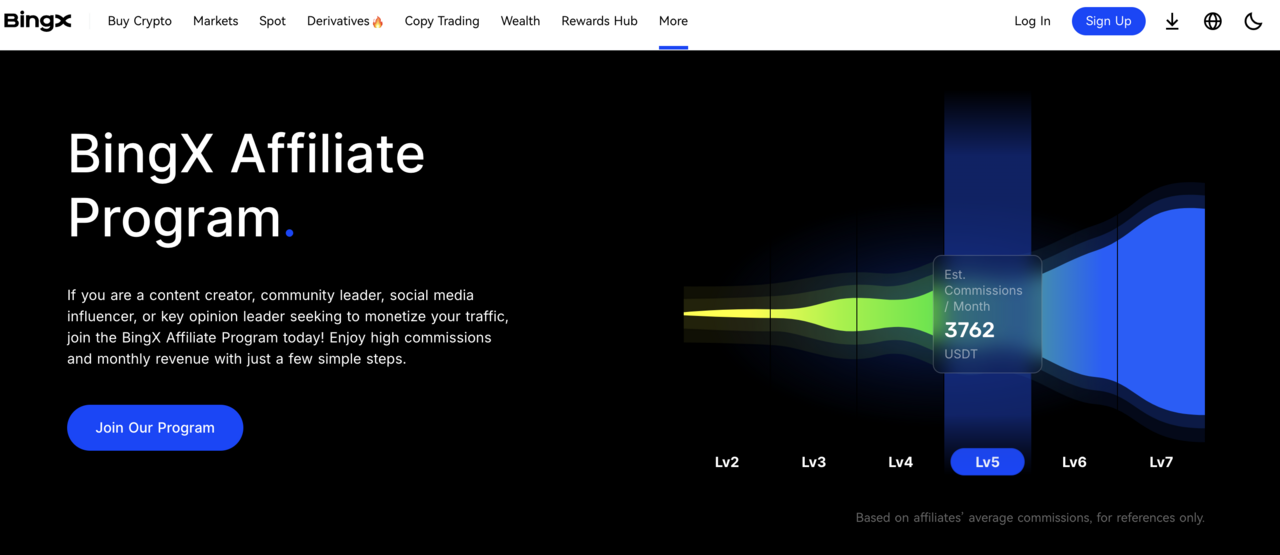Select level Lv2 on chart
Image resolution: width=1280 pixels, height=555 pixels.
727,462
